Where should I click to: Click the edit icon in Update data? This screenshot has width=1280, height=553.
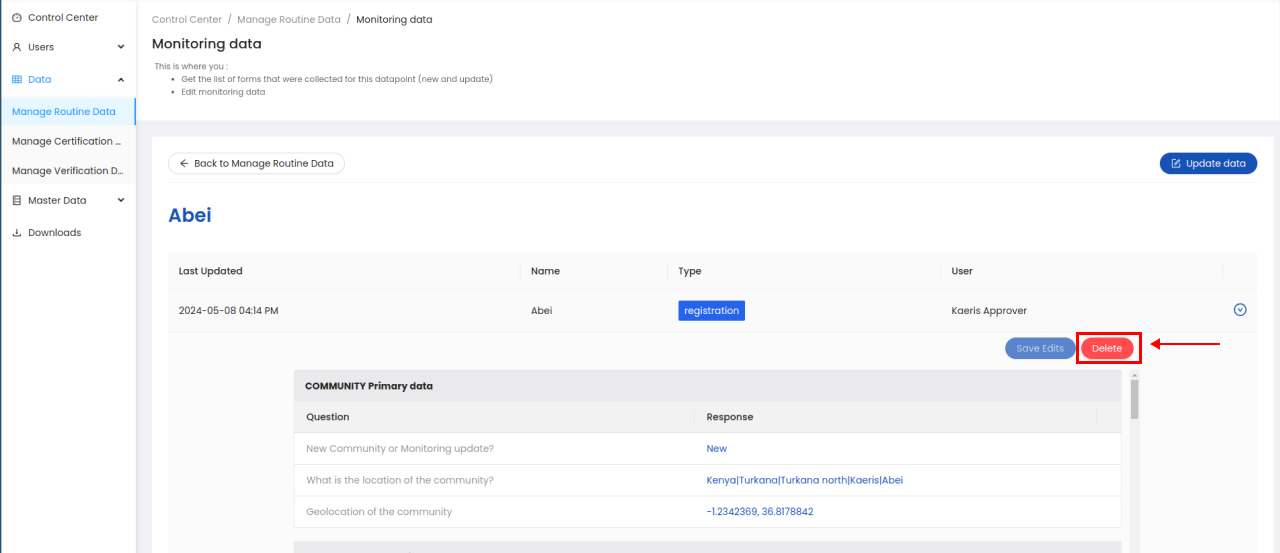pos(1176,163)
